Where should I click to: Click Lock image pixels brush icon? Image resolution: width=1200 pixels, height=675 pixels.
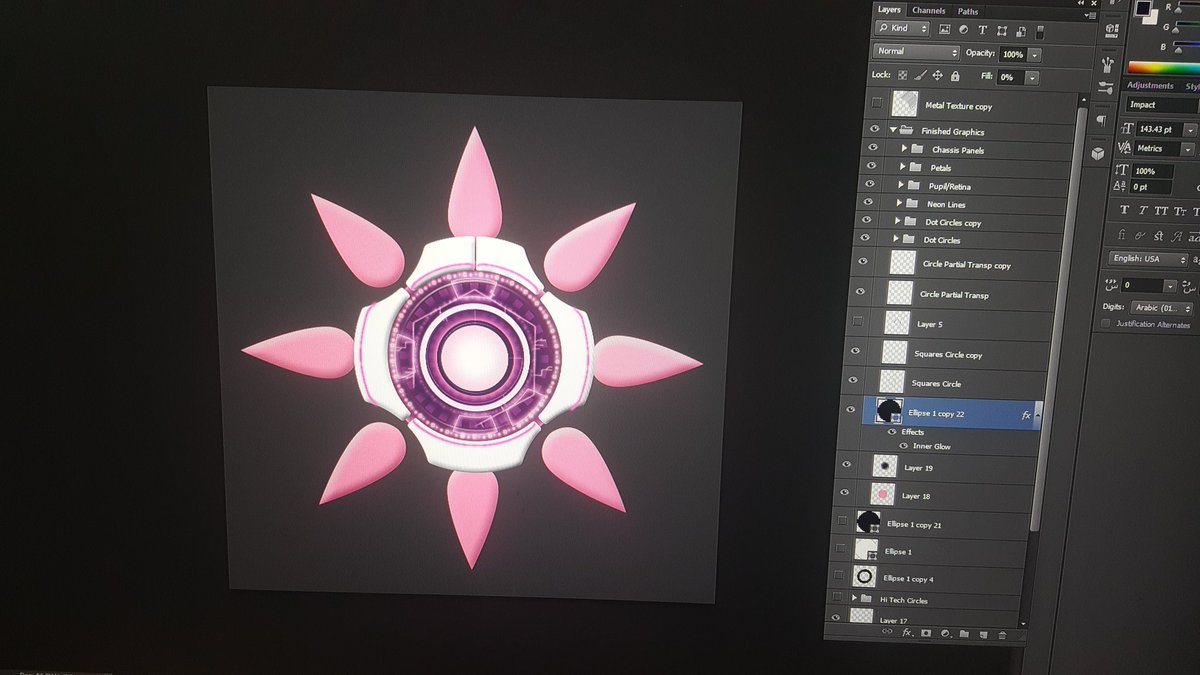(x=921, y=75)
